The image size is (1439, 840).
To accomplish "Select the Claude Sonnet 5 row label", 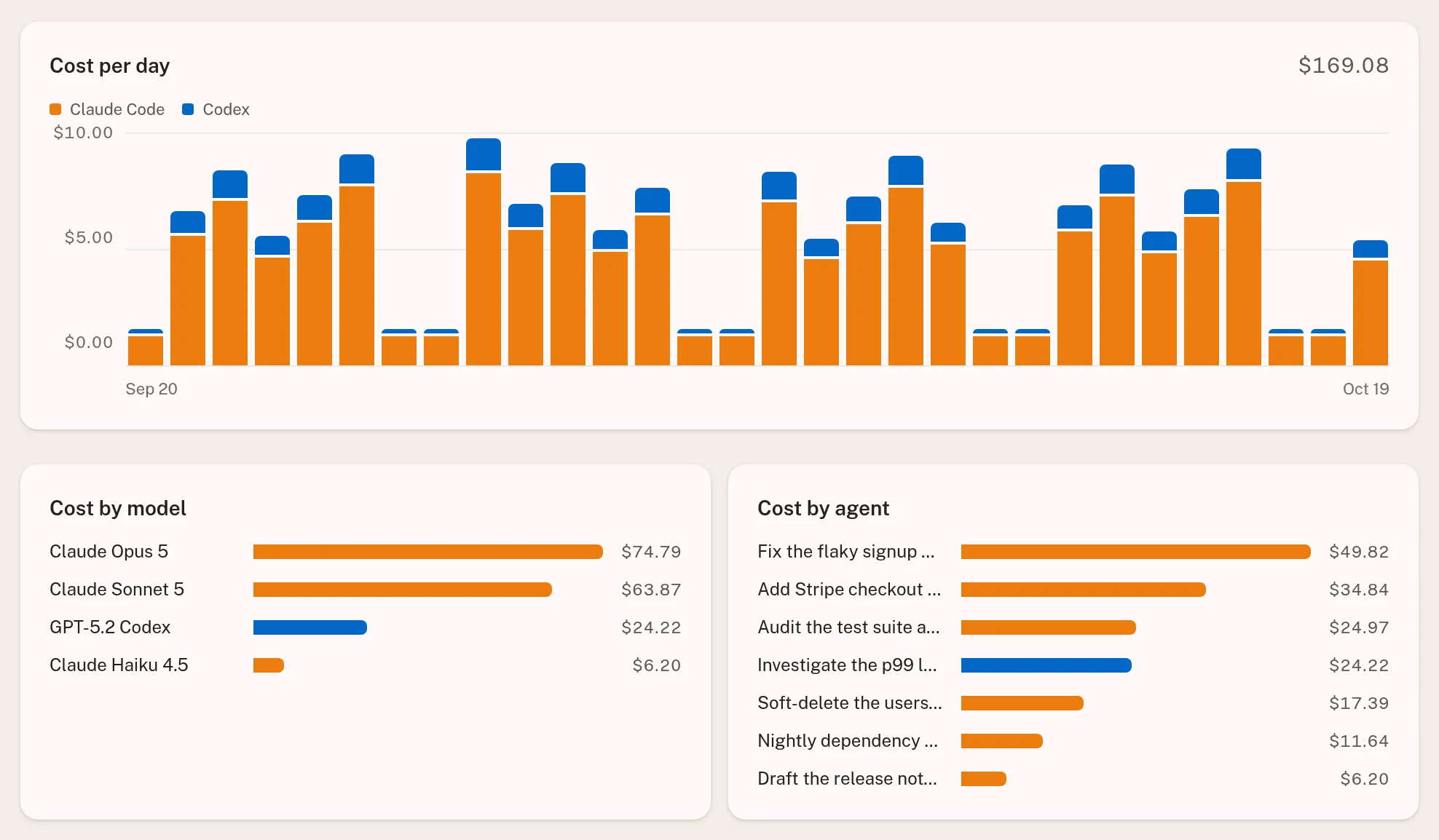I will [x=117, y=590].
